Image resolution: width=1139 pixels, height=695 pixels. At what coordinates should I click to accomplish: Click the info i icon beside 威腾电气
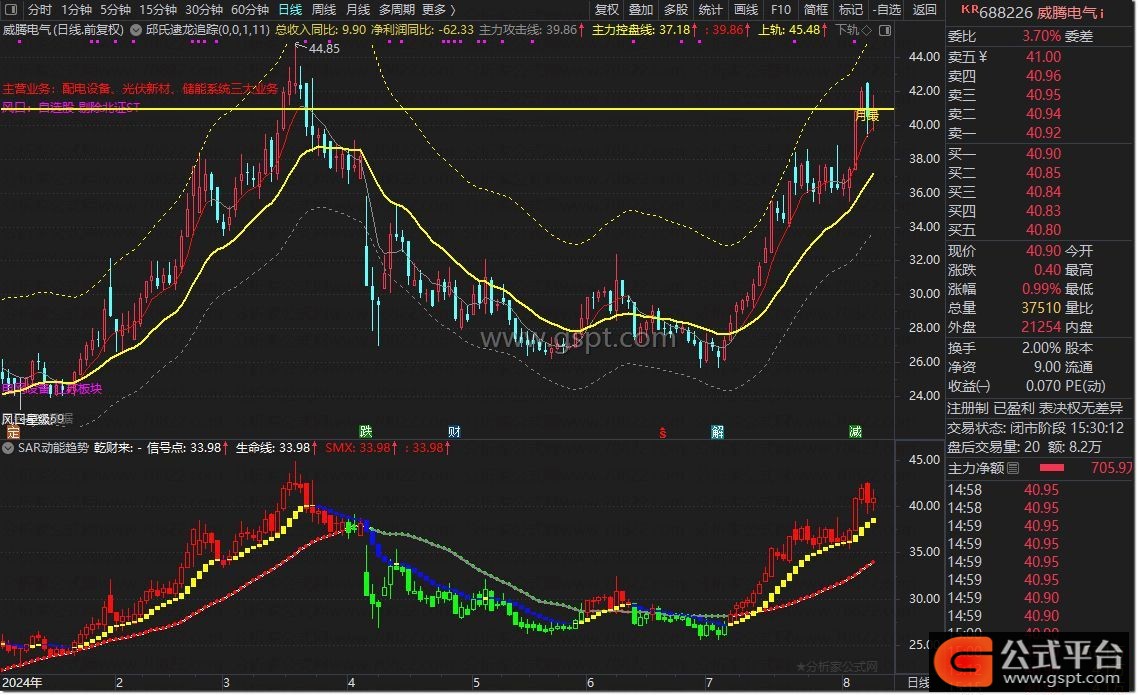coord(1102,12)
